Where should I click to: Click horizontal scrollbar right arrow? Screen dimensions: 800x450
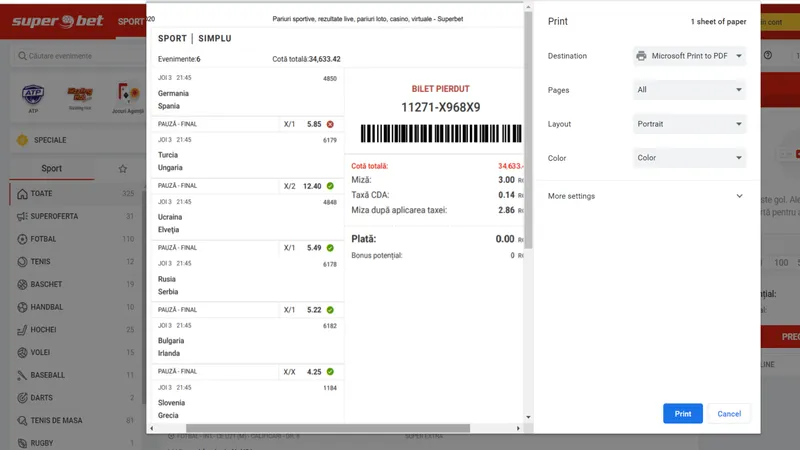[518, 429]
